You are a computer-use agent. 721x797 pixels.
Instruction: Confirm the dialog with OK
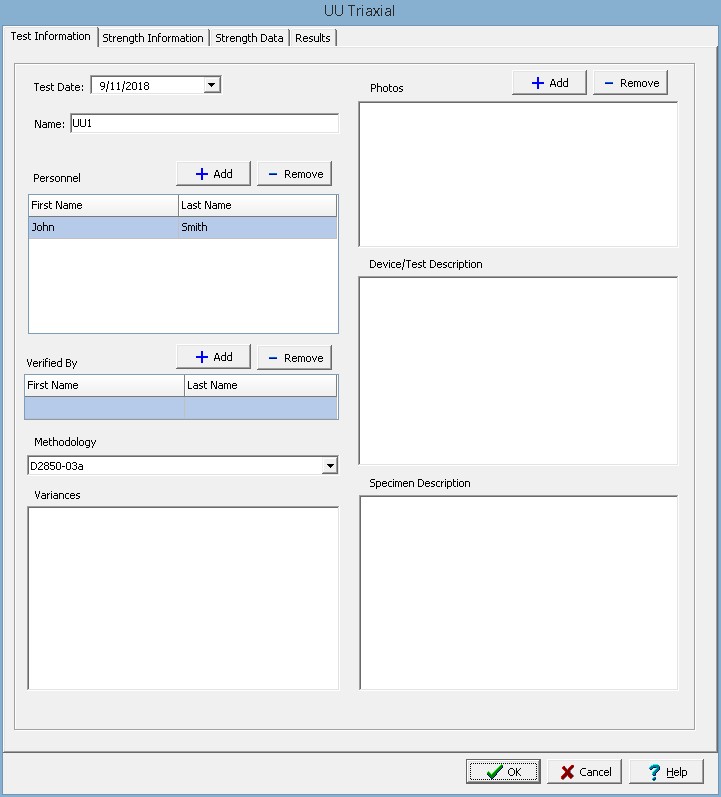503,772
